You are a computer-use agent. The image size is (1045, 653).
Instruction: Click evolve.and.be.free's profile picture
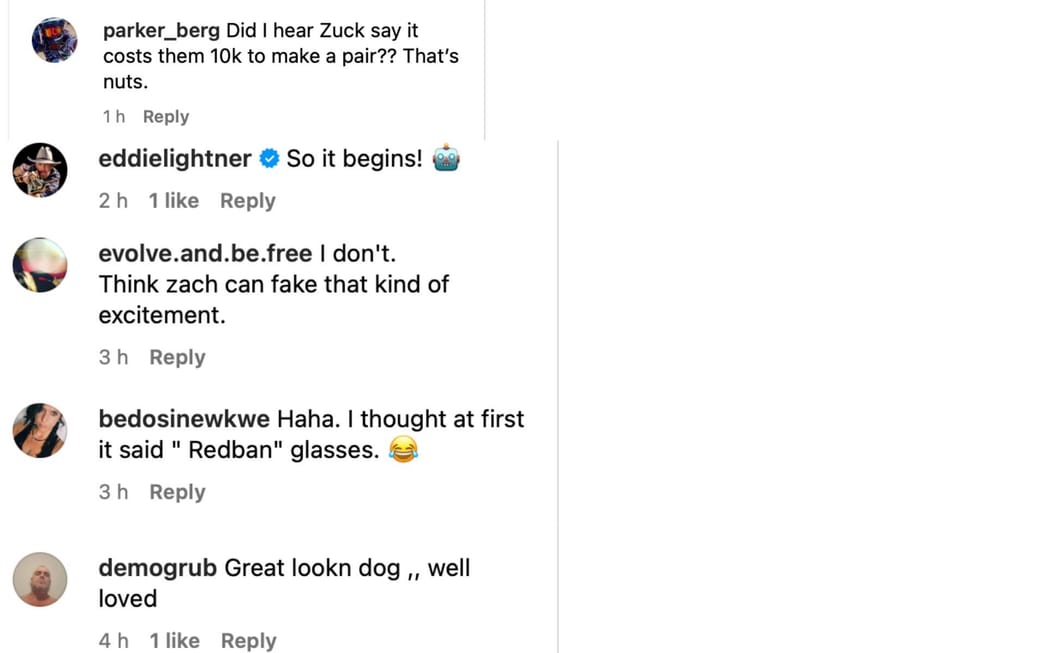pyautogui.click(x=40, y=264)
